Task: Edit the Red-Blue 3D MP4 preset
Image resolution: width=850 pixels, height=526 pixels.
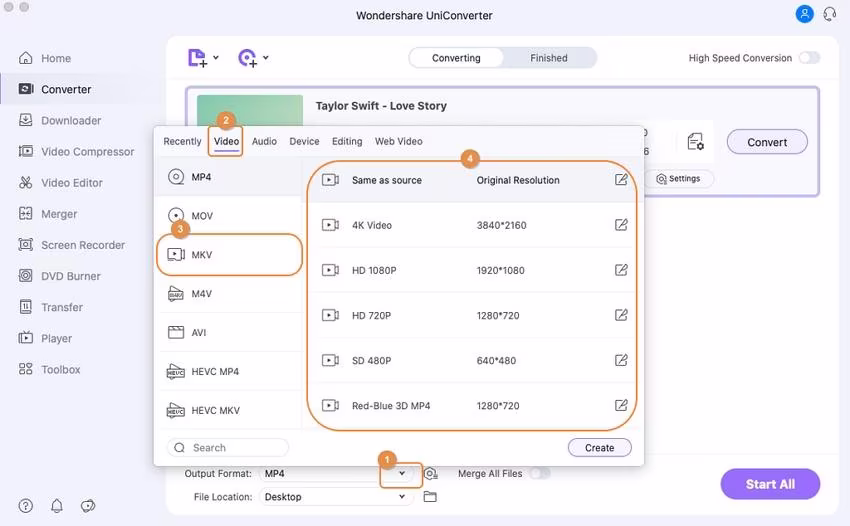Action: (x=621, y=405)
